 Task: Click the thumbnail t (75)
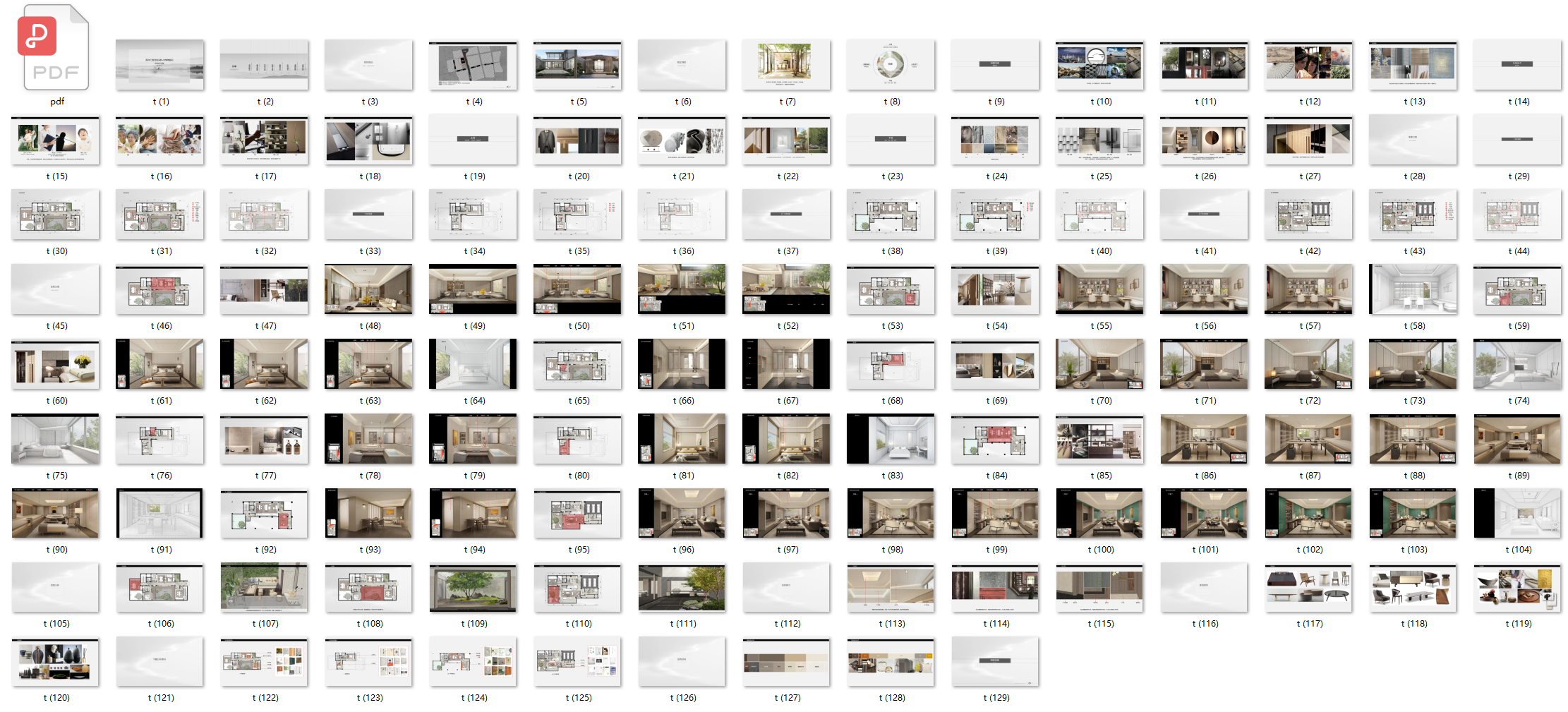click(x=56, y=439)
